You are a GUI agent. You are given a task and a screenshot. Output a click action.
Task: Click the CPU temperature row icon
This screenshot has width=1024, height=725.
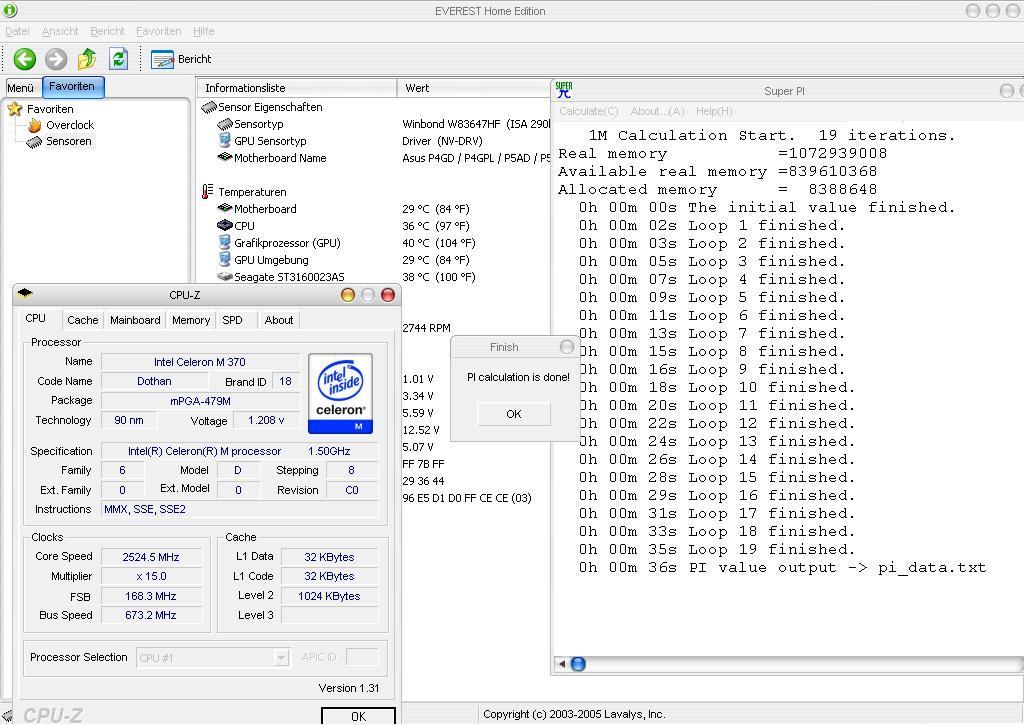click(225, 225)
